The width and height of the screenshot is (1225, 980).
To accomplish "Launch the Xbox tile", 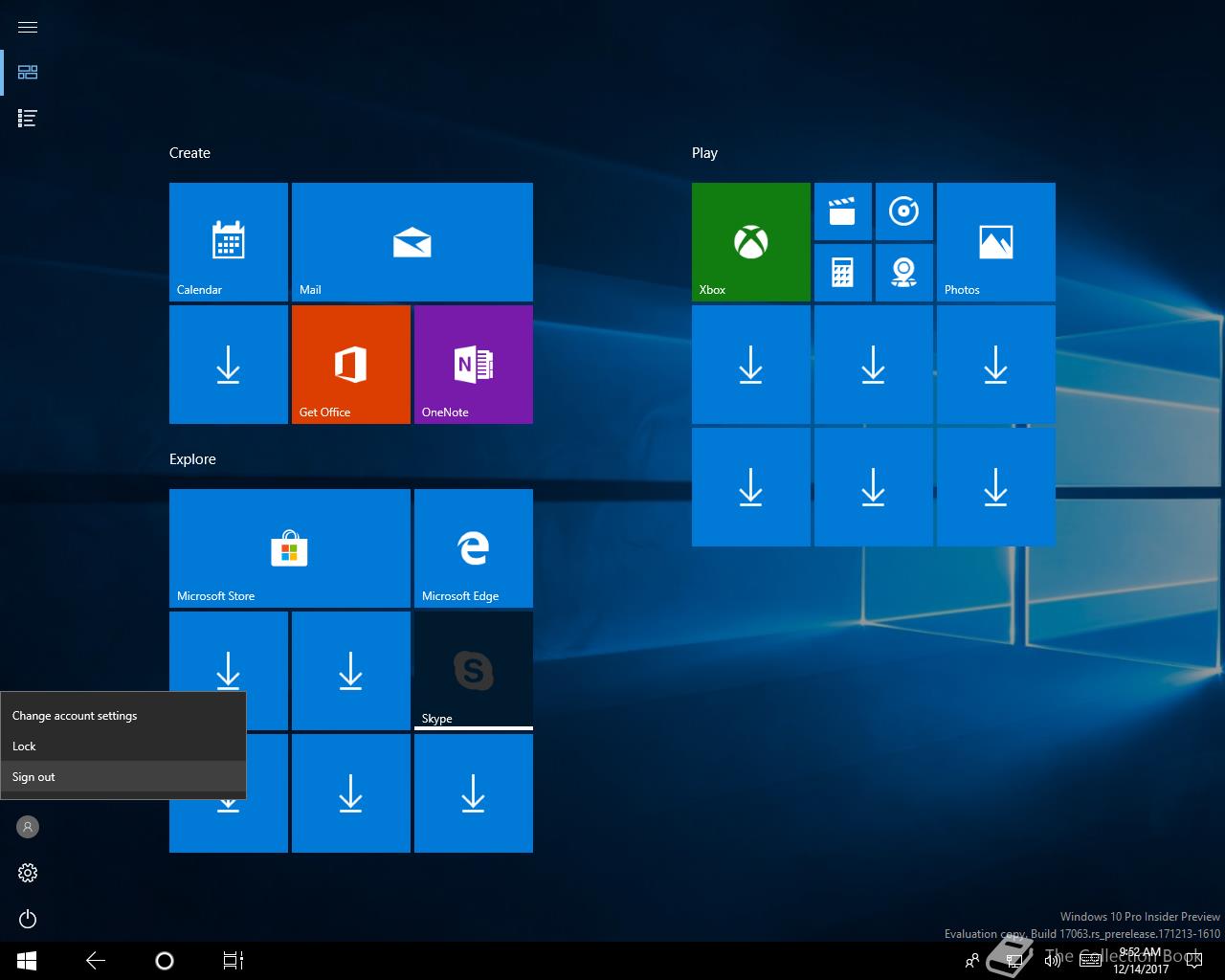I will [x=751, y=242].
